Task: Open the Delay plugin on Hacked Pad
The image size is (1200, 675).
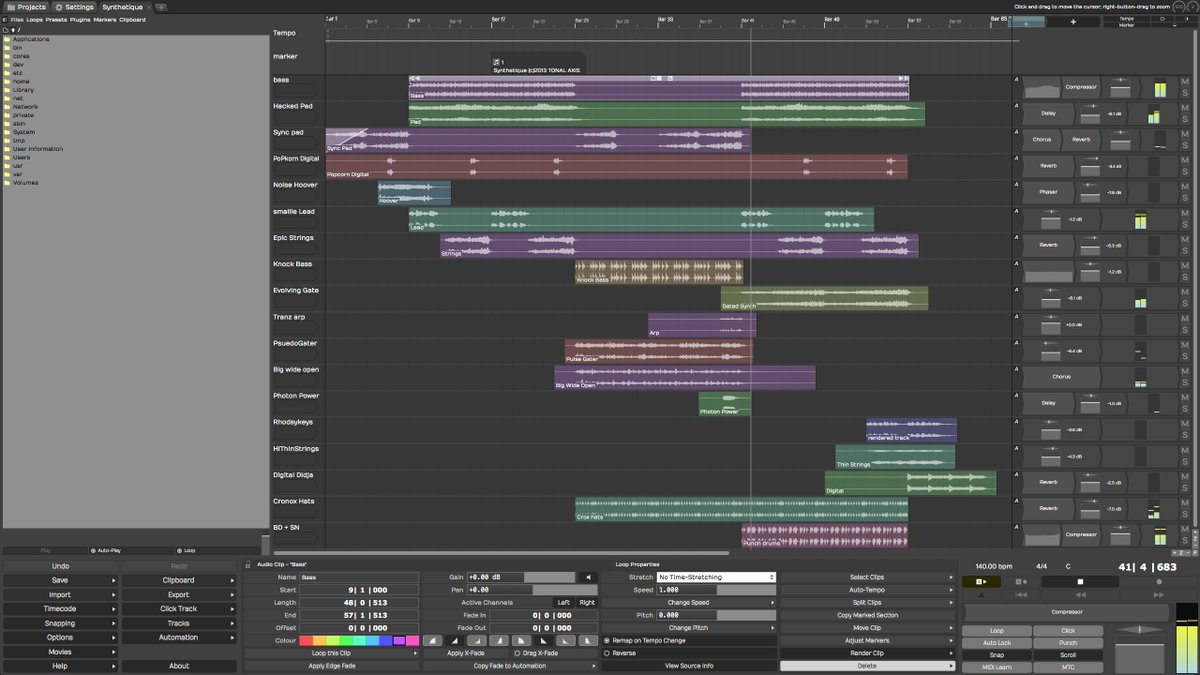Action: 1048,114
